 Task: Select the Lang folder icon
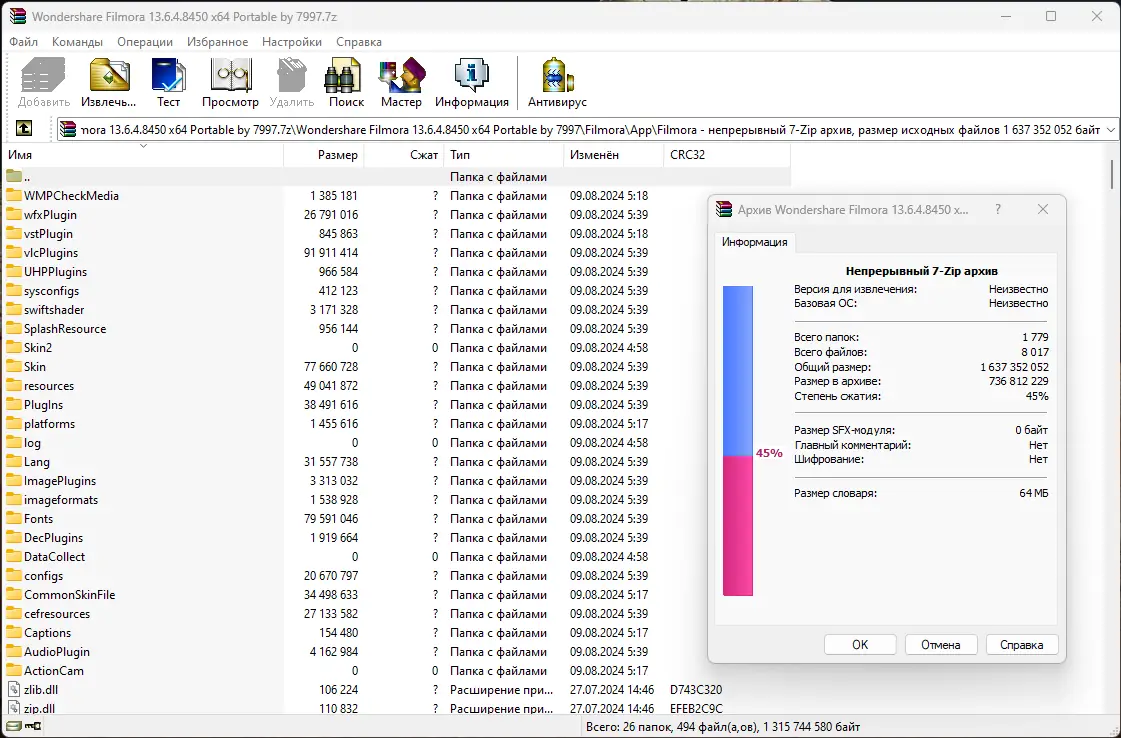(x=14, y=461)
